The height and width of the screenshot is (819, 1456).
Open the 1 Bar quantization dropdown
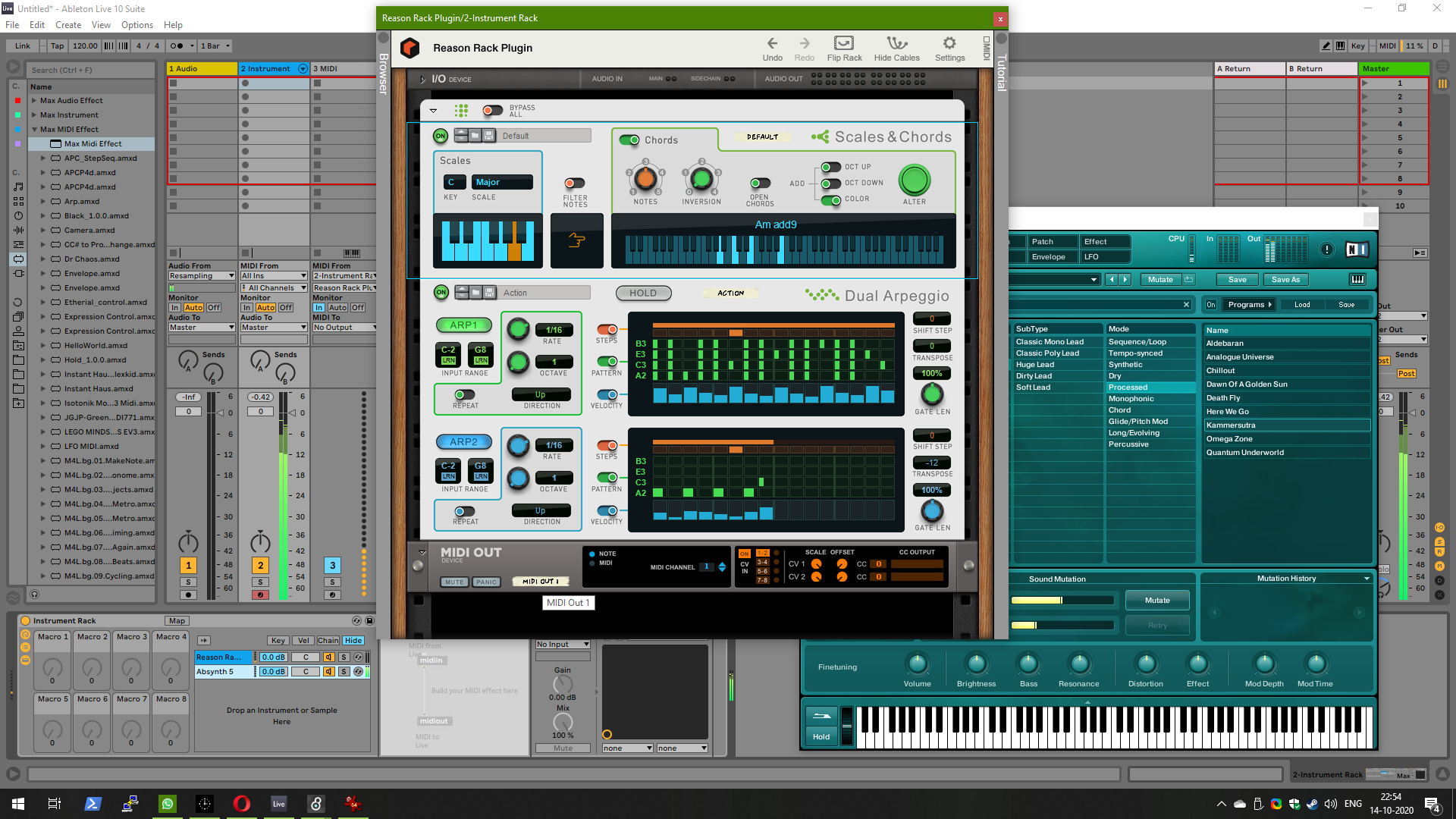[x=215, y=45]
